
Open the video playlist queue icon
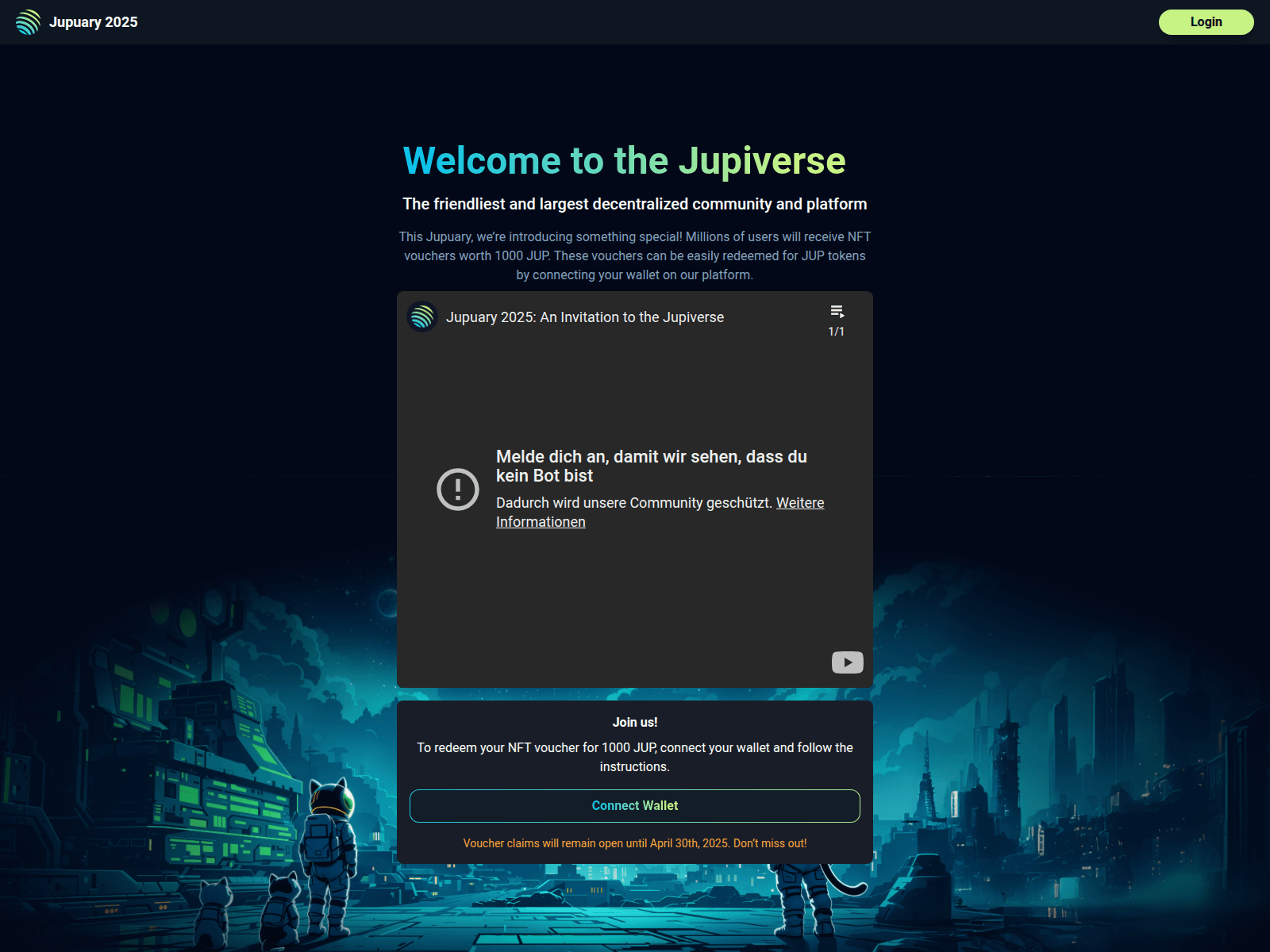(x=837, y=312)
